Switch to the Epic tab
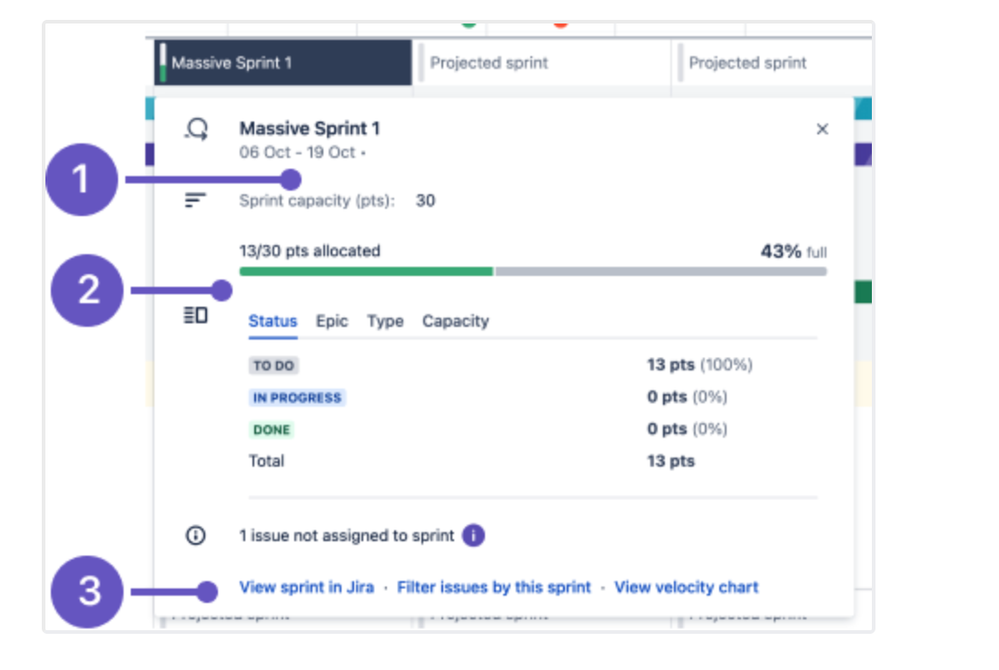Viewport: 999px width, 670px height. tap(332, 321)
